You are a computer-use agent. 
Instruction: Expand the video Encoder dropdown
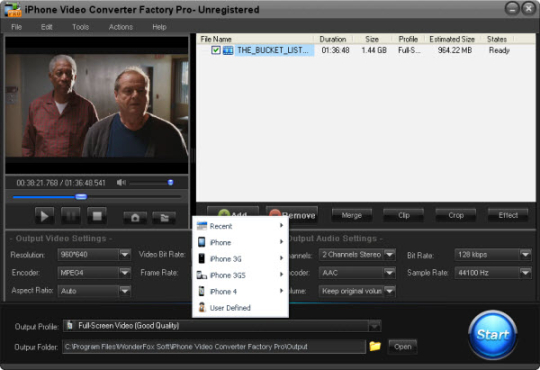(125, 273)
